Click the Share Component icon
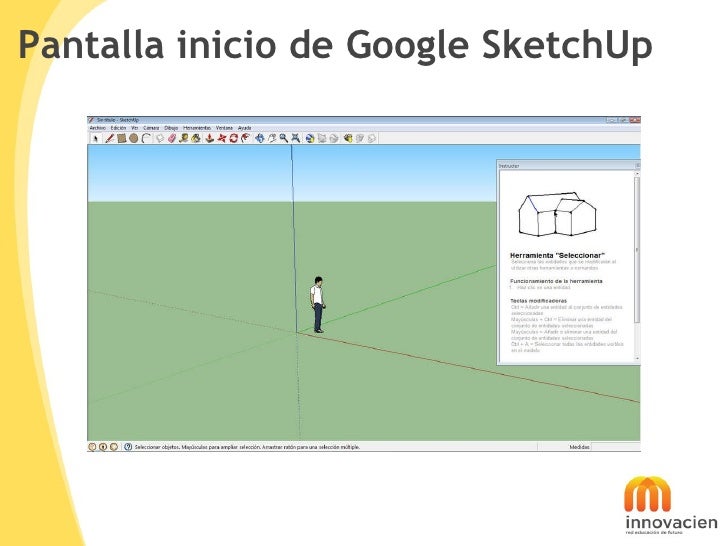The height and width of the screenshot is (546, 728). tap(334, 138)
